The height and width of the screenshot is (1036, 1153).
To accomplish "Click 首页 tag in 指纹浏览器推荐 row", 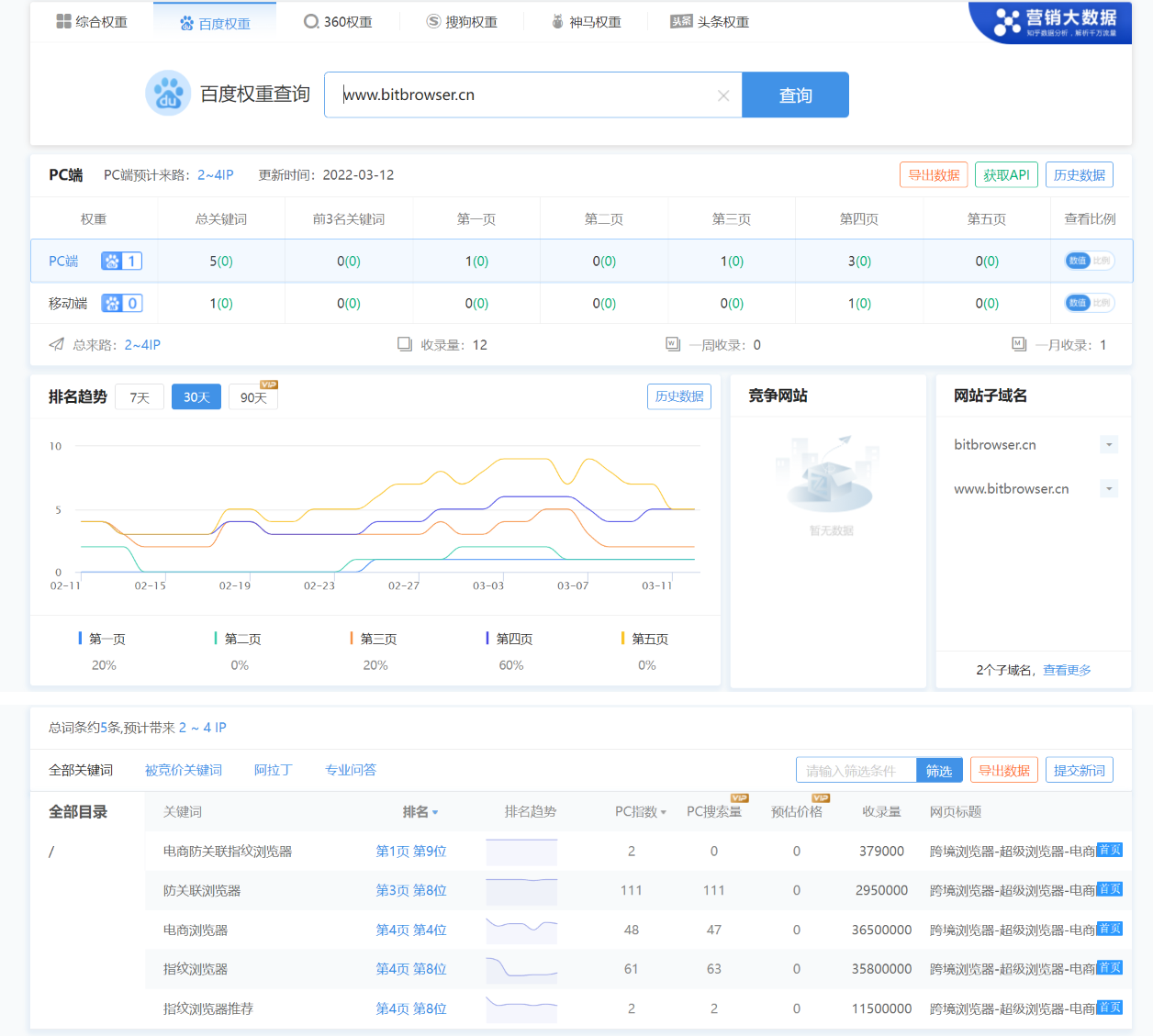I will (1110, 1007).
